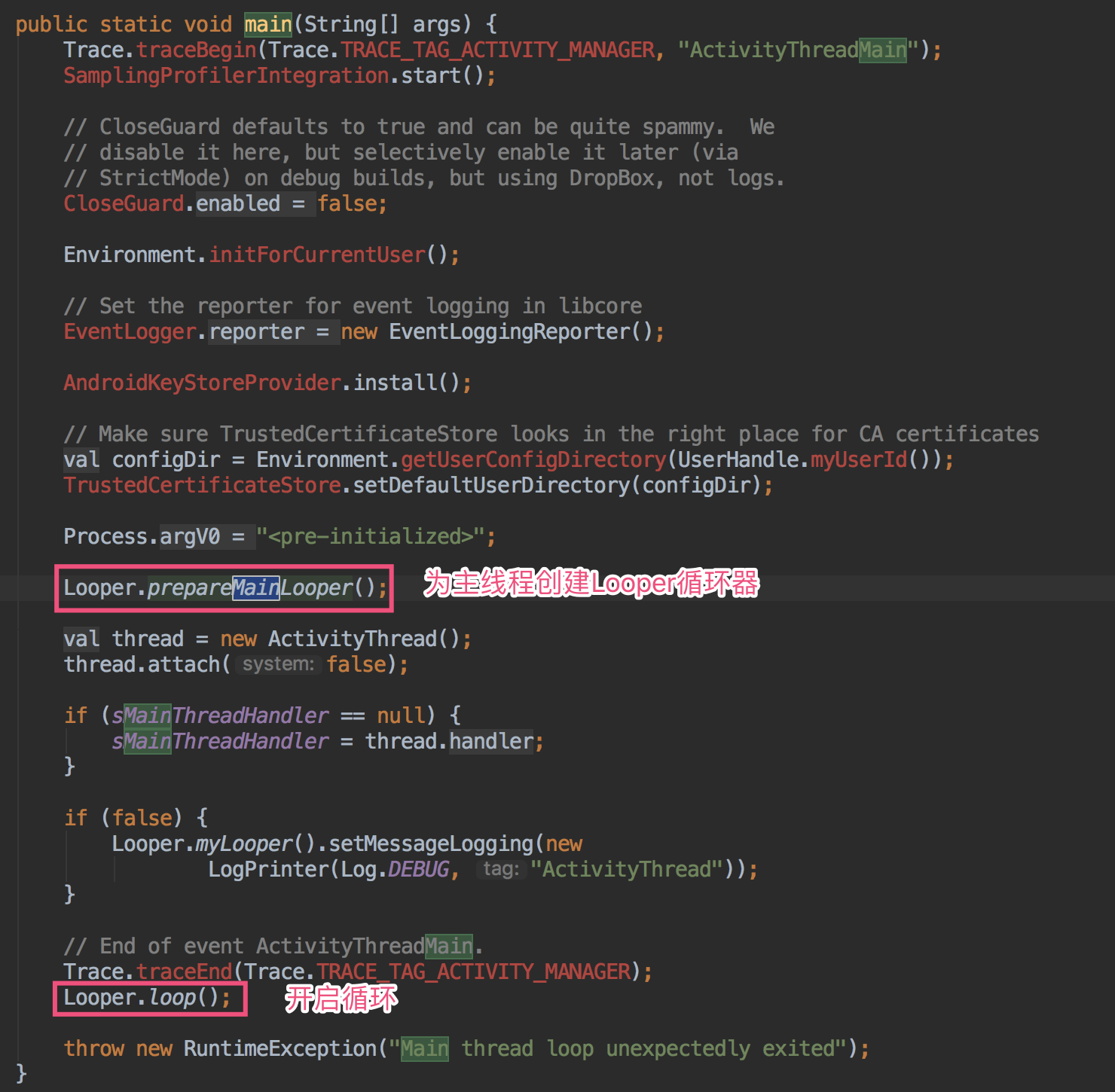This screenshot has width=1115, height=1092.
Task: Click the main method name in signature
Action: click(x=268, y=24)
